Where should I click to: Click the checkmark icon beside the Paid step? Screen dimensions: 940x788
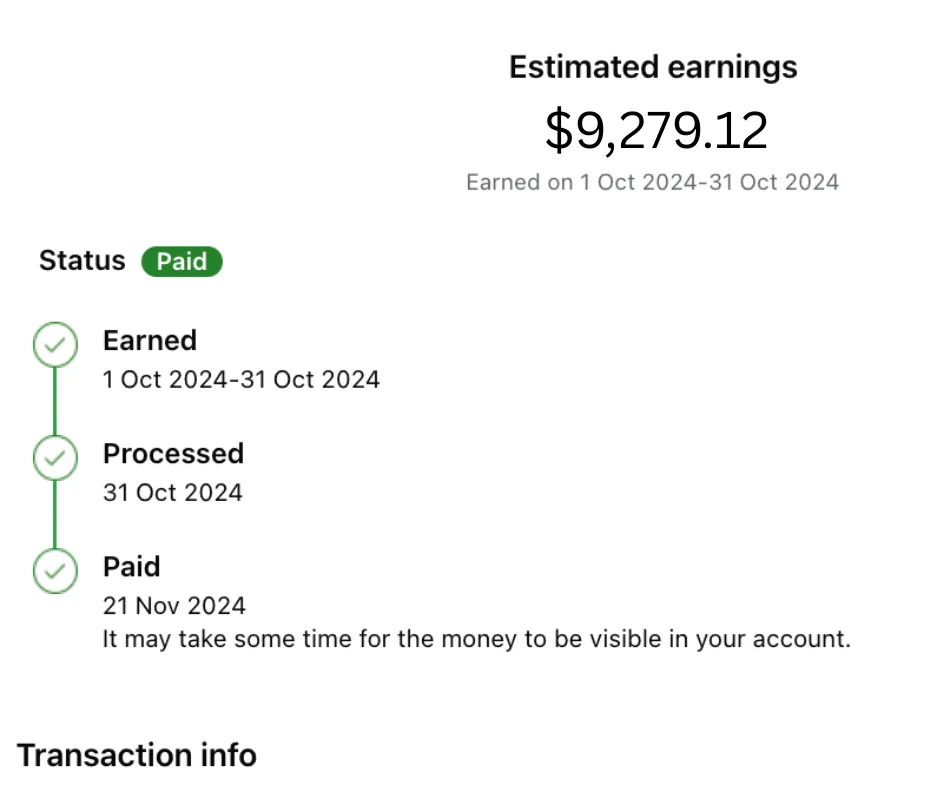tap(55, 572)
